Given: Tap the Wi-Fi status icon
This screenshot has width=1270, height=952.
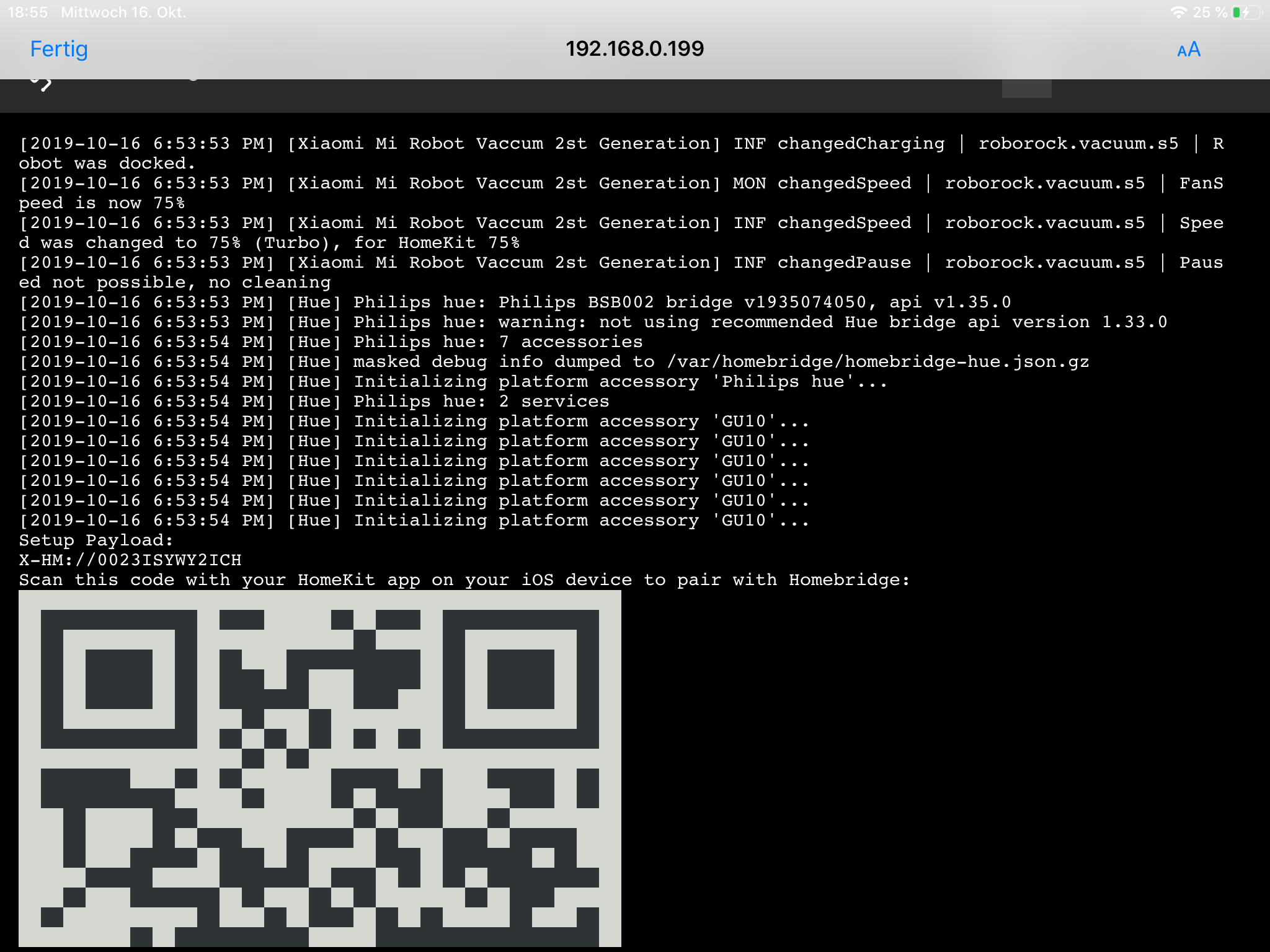Looking at the screenshot, I should (1178, 12).
